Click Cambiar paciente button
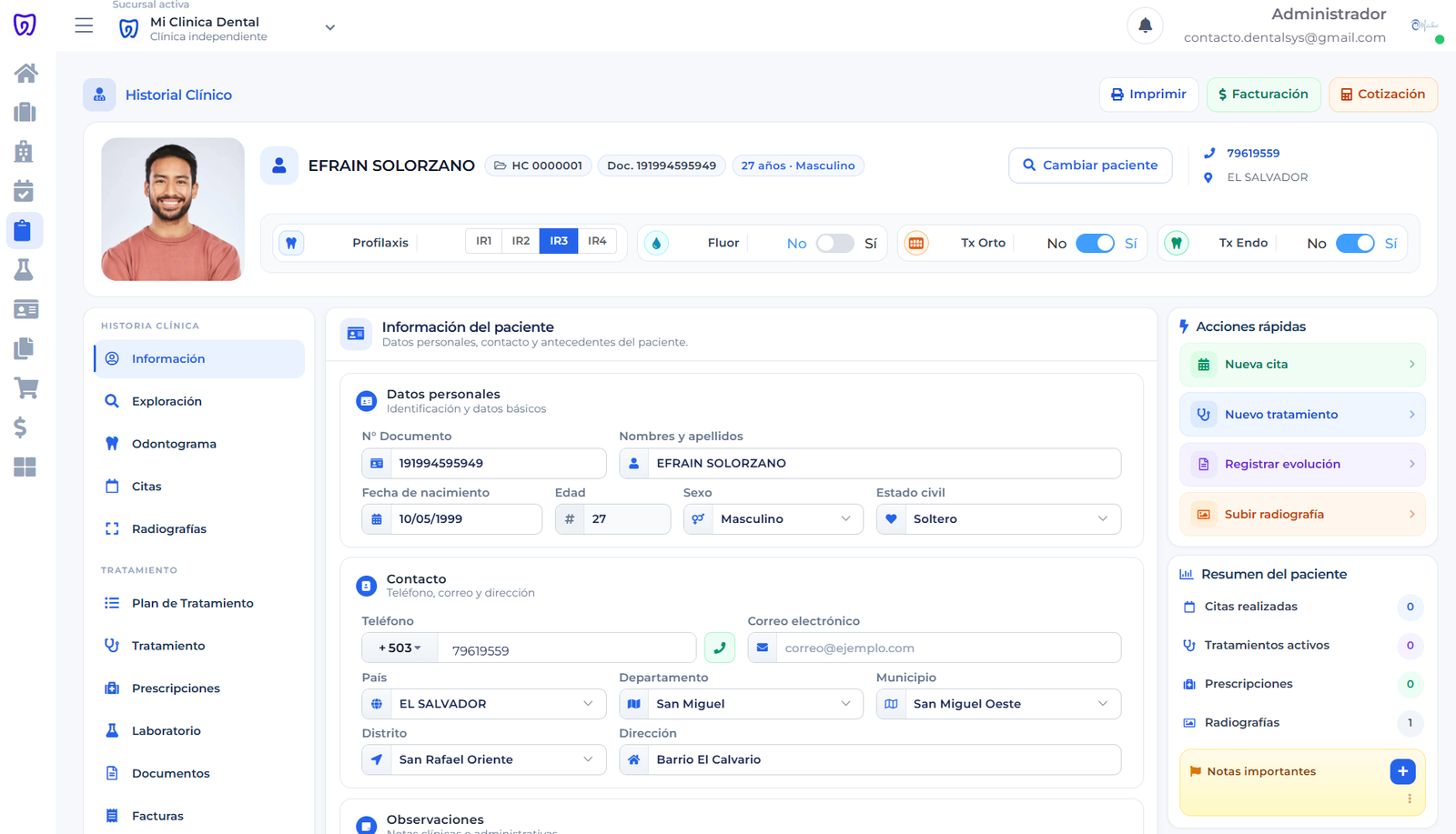 tap(1090, 166)
